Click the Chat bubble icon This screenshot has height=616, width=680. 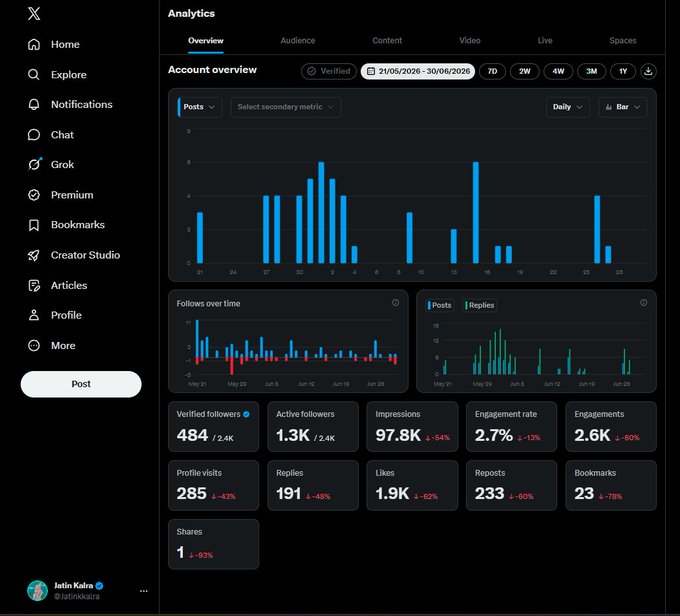point(34,135)
